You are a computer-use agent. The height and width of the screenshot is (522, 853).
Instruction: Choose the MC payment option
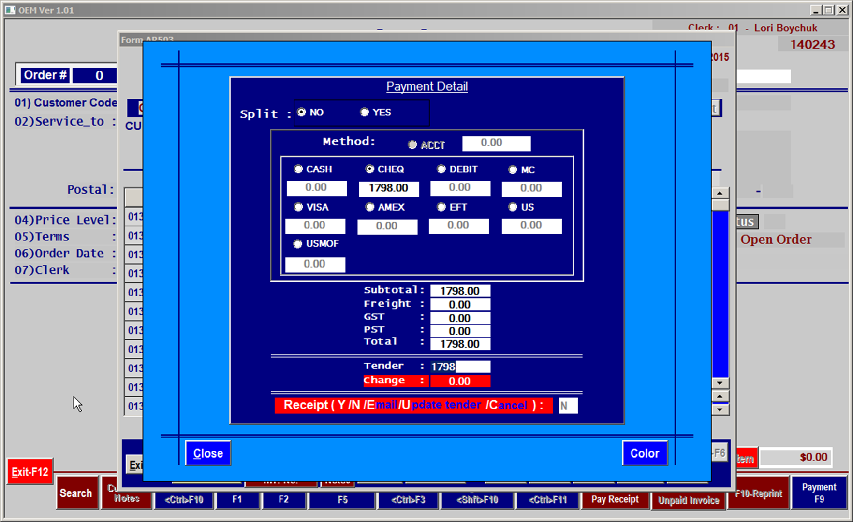click(x=513, y=170)
